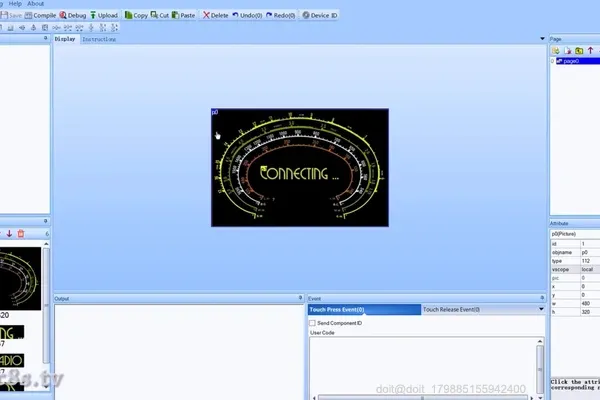
Task: Open the Device ID dialog
Action: point(320,15)
